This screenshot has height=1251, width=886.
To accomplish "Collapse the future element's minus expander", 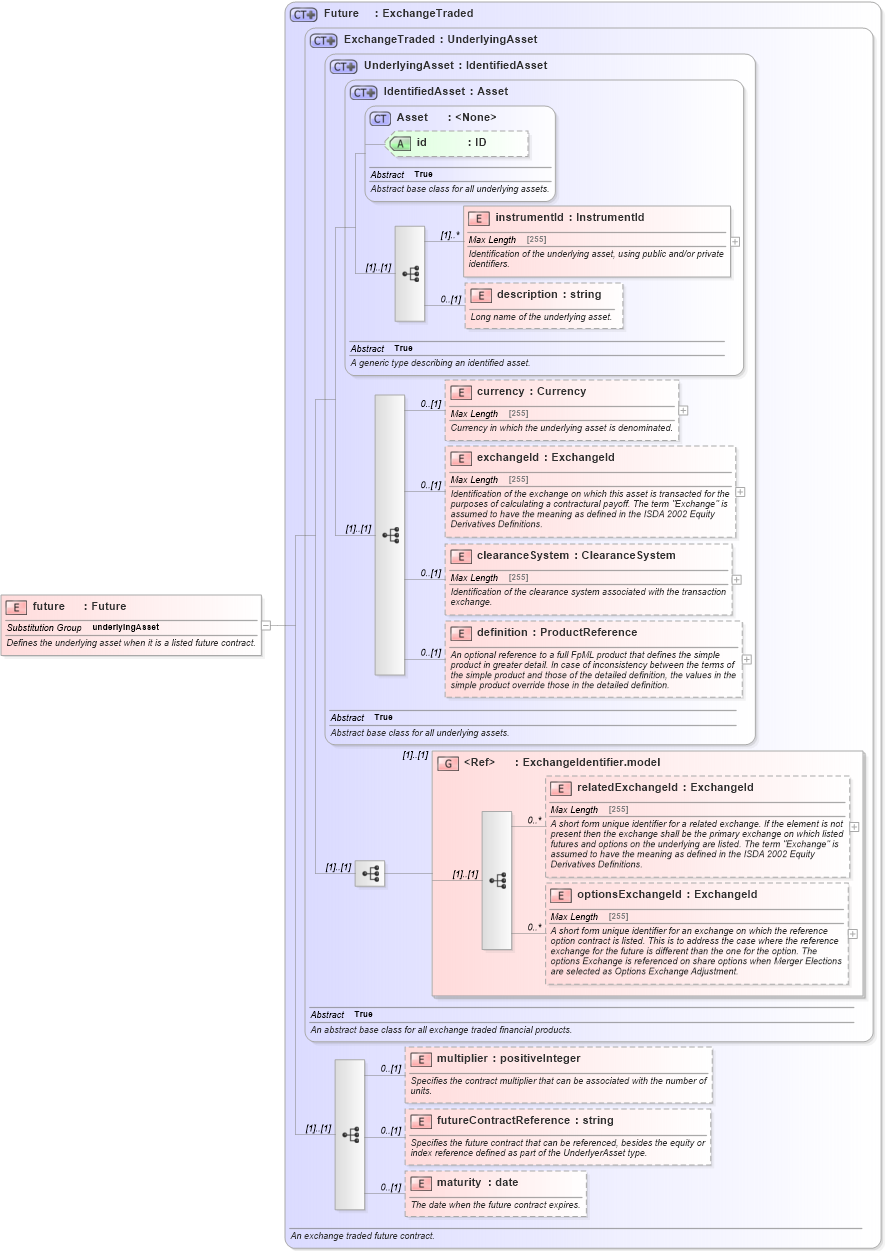I will tap(266, 625).
